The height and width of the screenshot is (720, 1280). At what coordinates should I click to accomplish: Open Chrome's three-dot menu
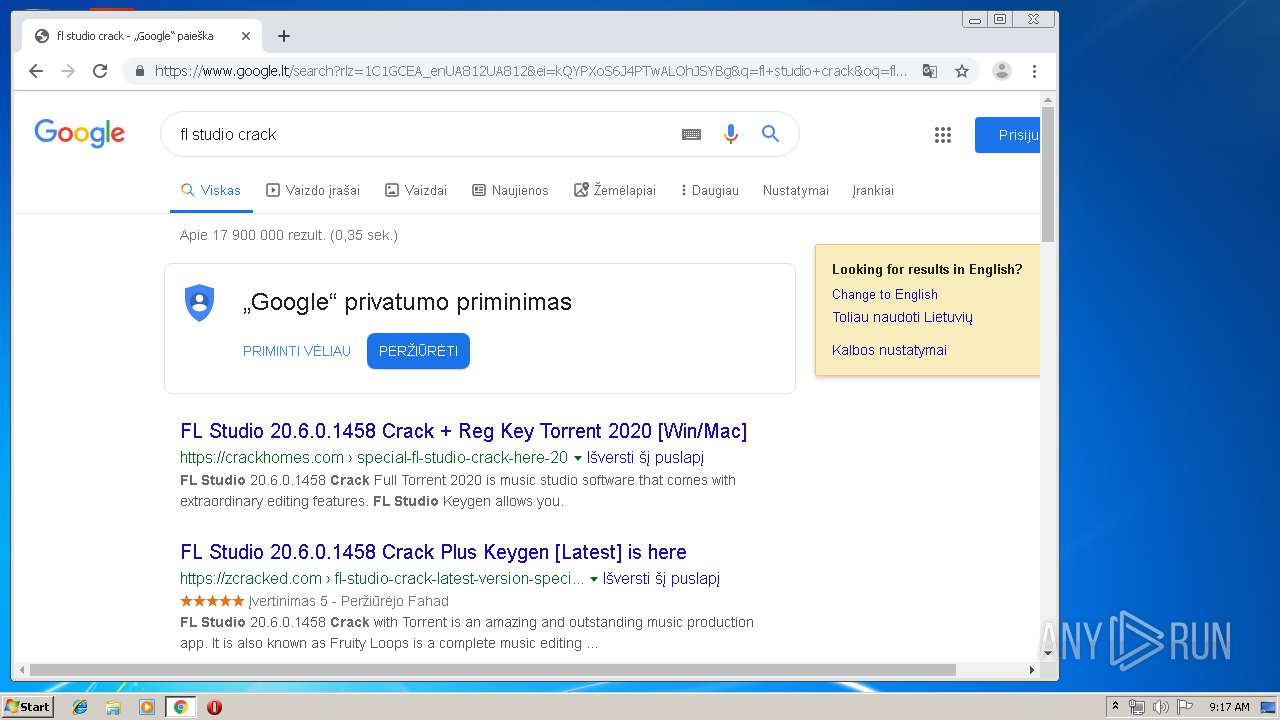click(1034, 71)
